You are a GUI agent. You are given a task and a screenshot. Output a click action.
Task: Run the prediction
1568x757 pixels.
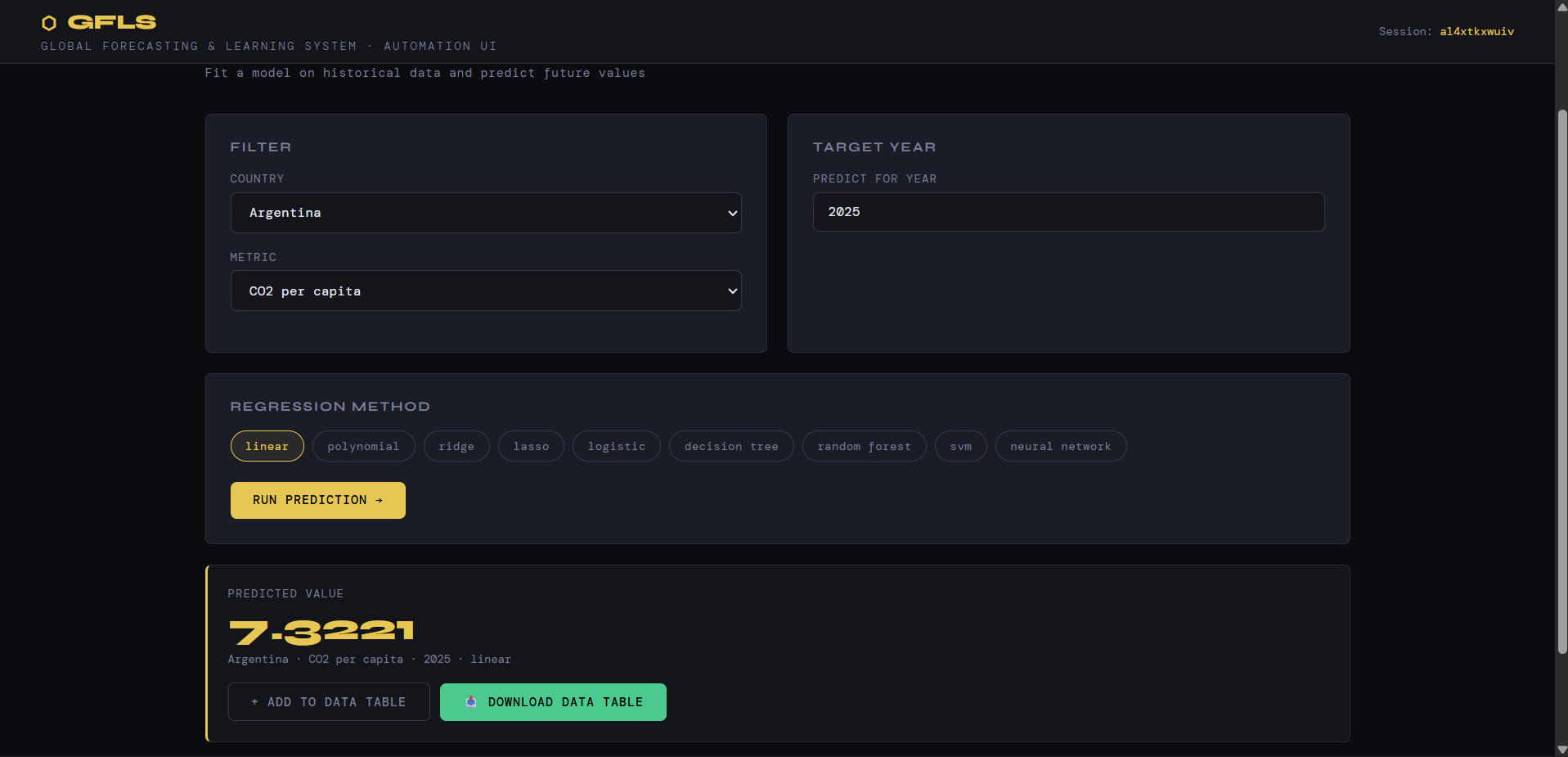[318, 500]
